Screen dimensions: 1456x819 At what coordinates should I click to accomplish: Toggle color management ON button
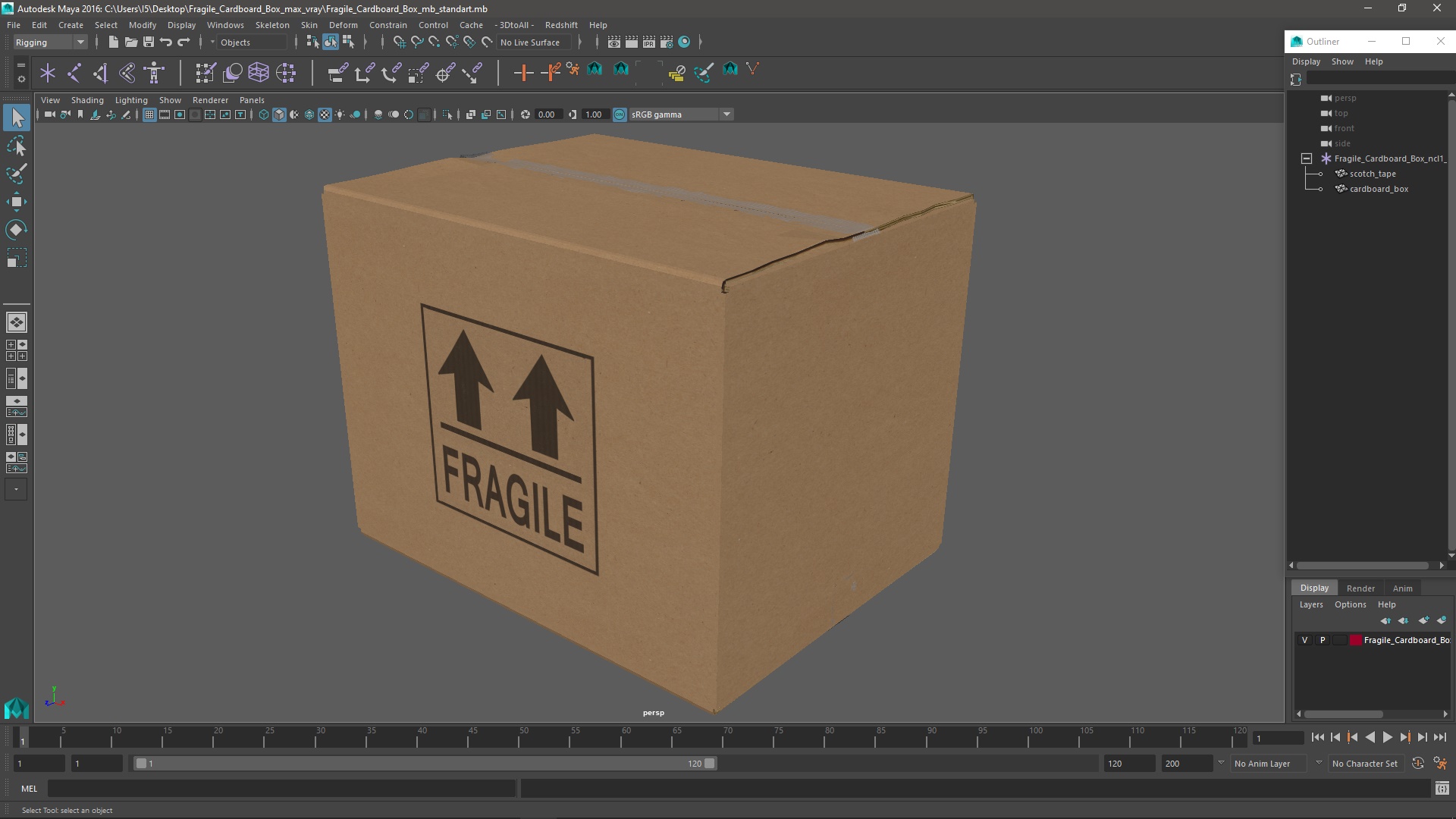pos(620,115)
